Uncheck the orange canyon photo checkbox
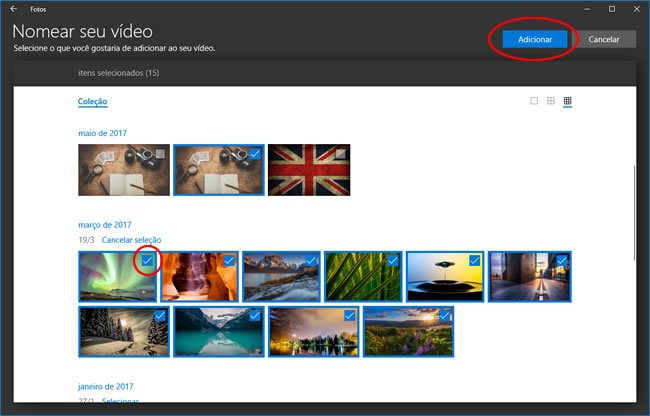Screen dimensions: 650x416 [x=228, y=260]
